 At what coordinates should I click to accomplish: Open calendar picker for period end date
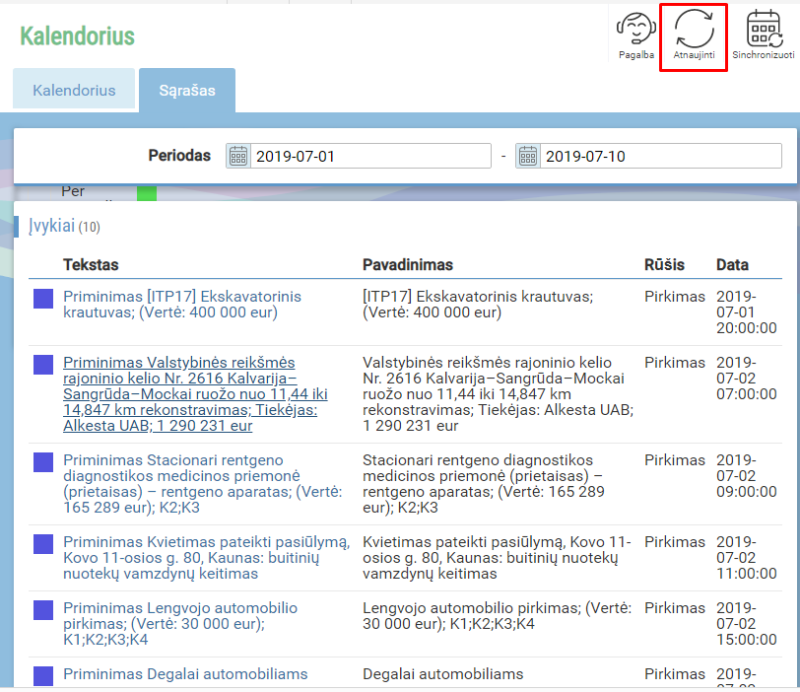point(528,156)
